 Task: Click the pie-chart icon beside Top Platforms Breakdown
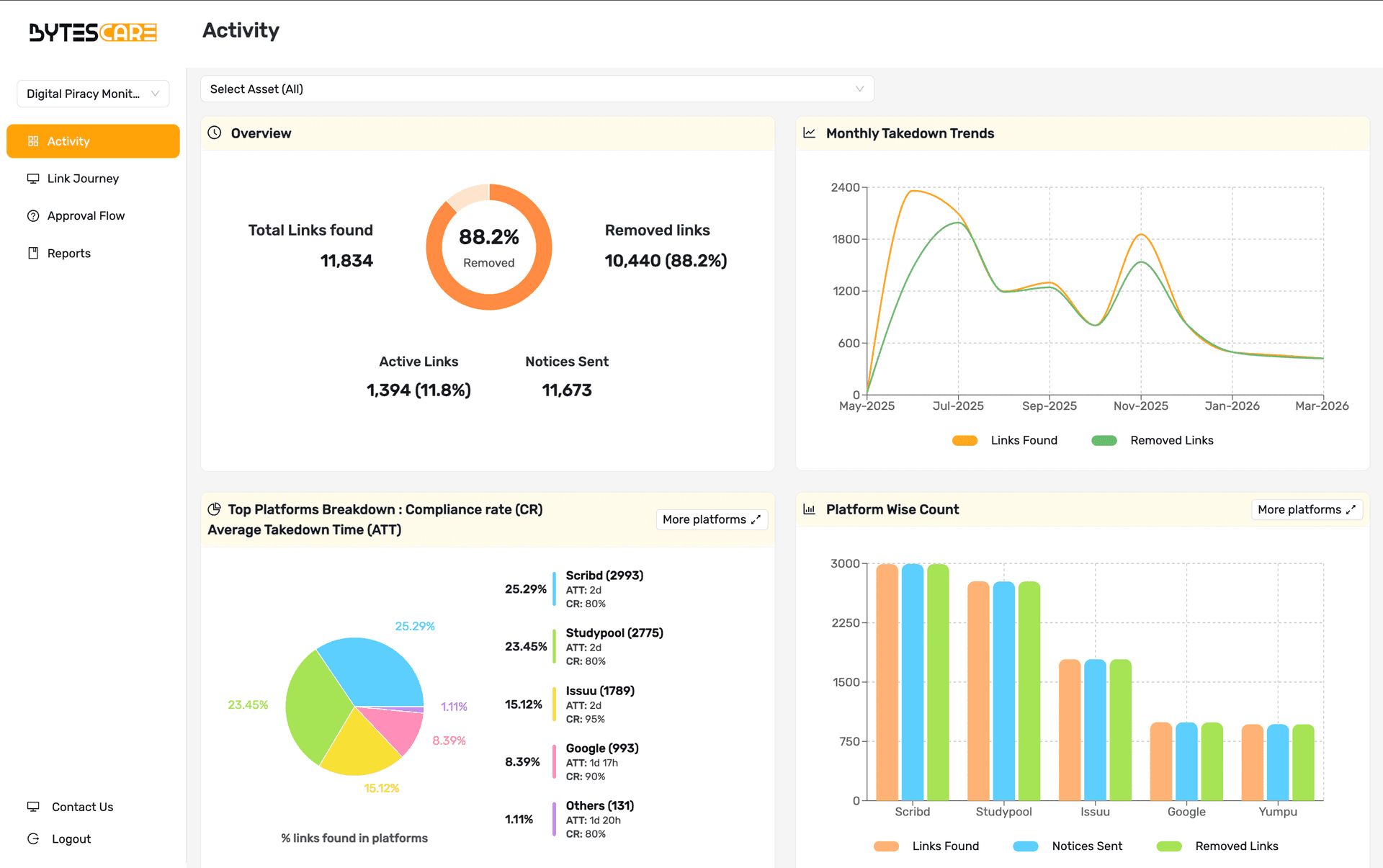click(214, 509)
